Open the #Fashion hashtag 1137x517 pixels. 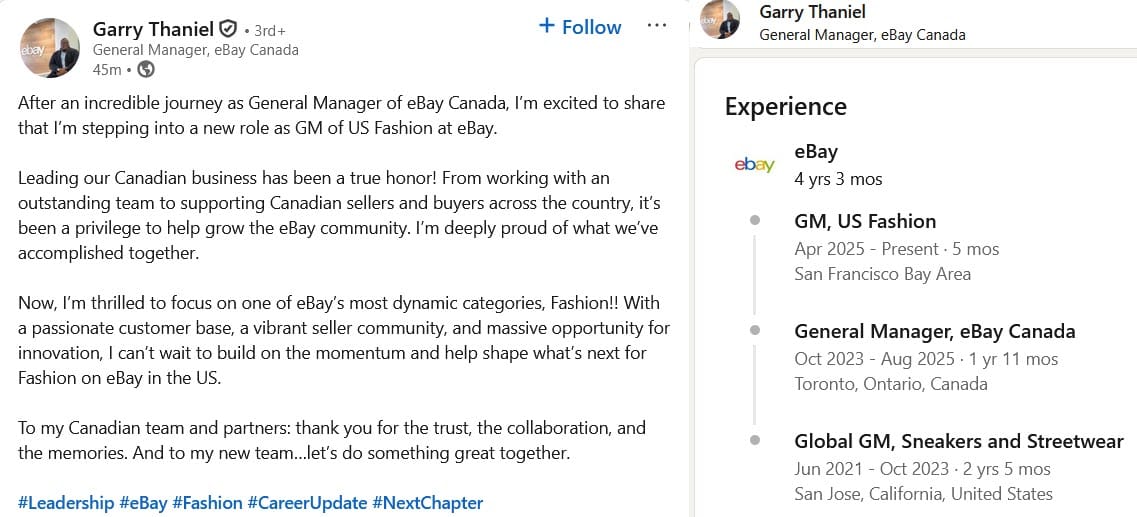click(207, 503)
